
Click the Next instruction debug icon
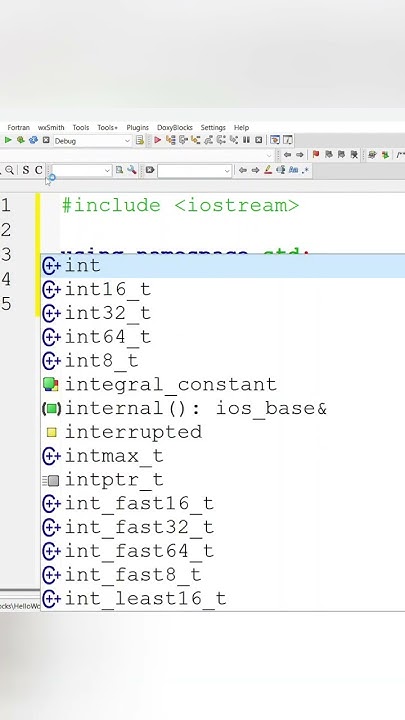tap(221, 140)
